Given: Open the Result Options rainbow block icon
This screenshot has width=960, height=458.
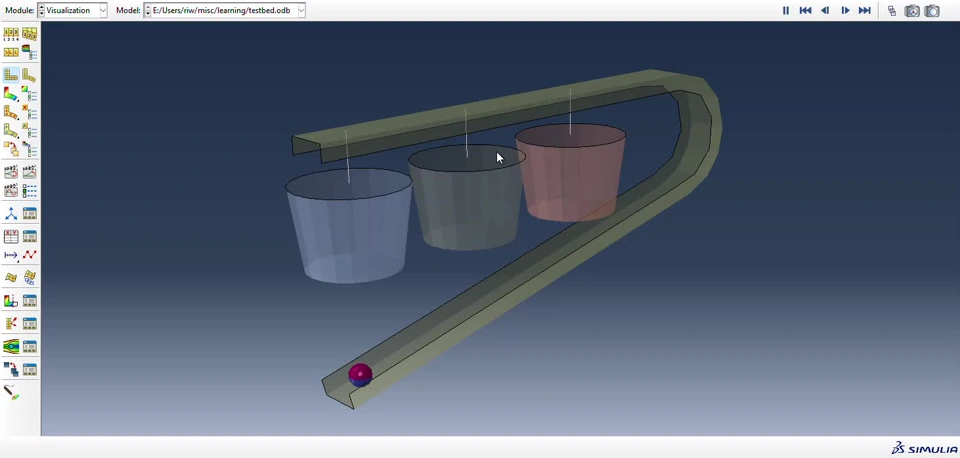Looking at the screenshot, I should tap(29, 52).
